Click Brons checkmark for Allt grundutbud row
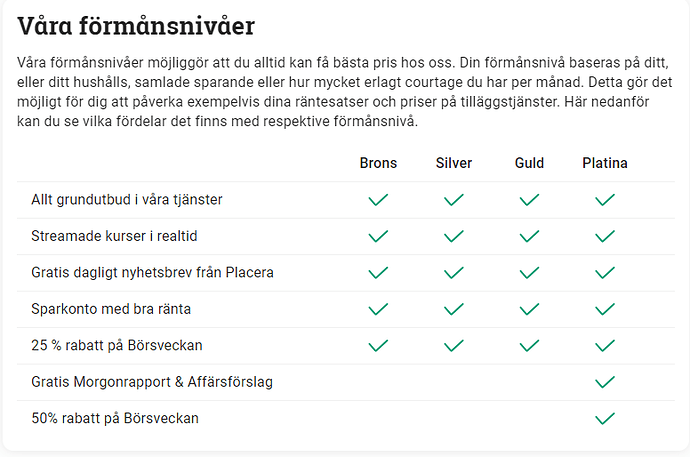Screen dimensions: 690x457 point(378,200)
